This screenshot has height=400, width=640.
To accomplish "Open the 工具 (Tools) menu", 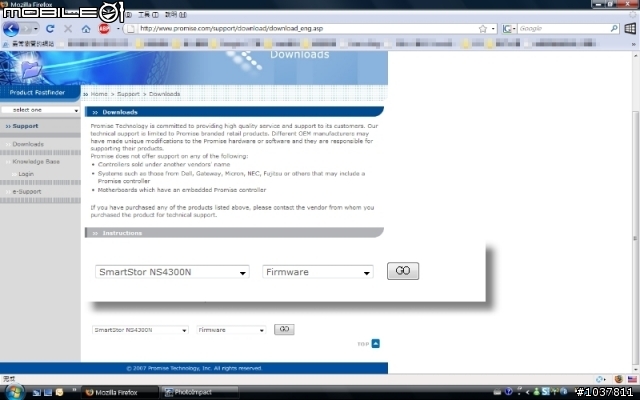I will tap(148, 15).
